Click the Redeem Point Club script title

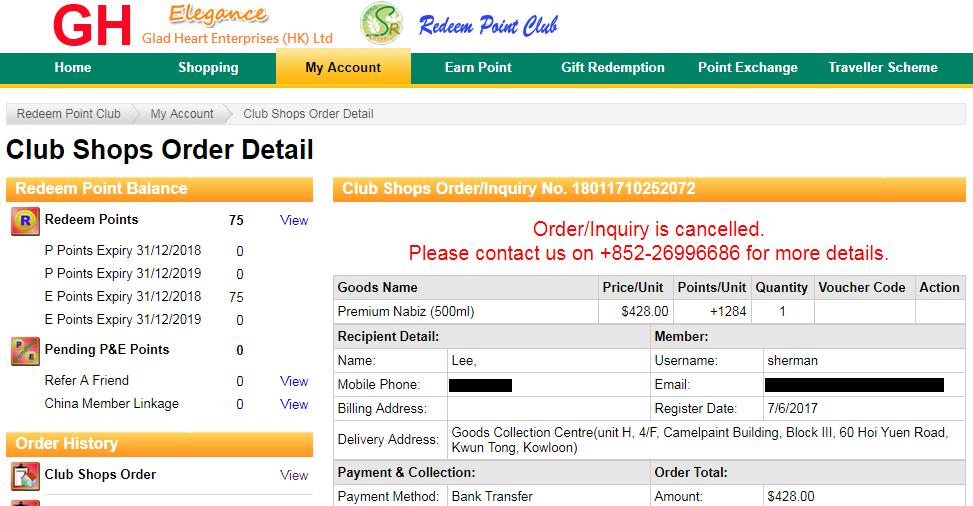(x=488, y=25)
